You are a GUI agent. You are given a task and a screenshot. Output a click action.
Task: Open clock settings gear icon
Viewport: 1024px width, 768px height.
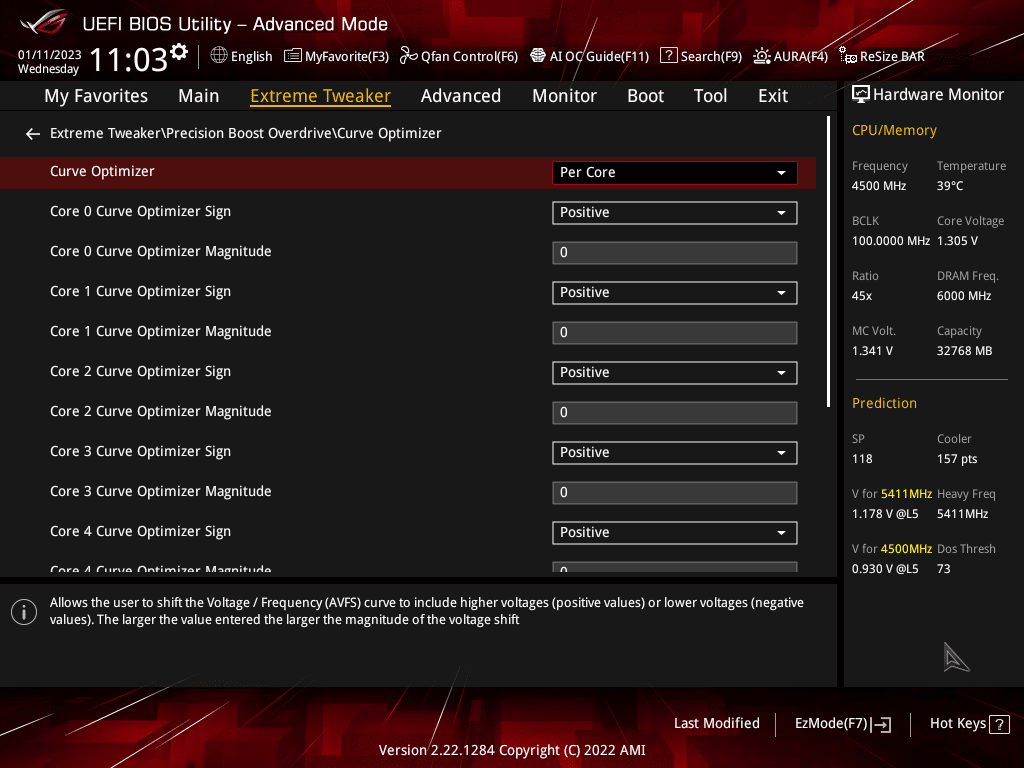pos(179,52)
